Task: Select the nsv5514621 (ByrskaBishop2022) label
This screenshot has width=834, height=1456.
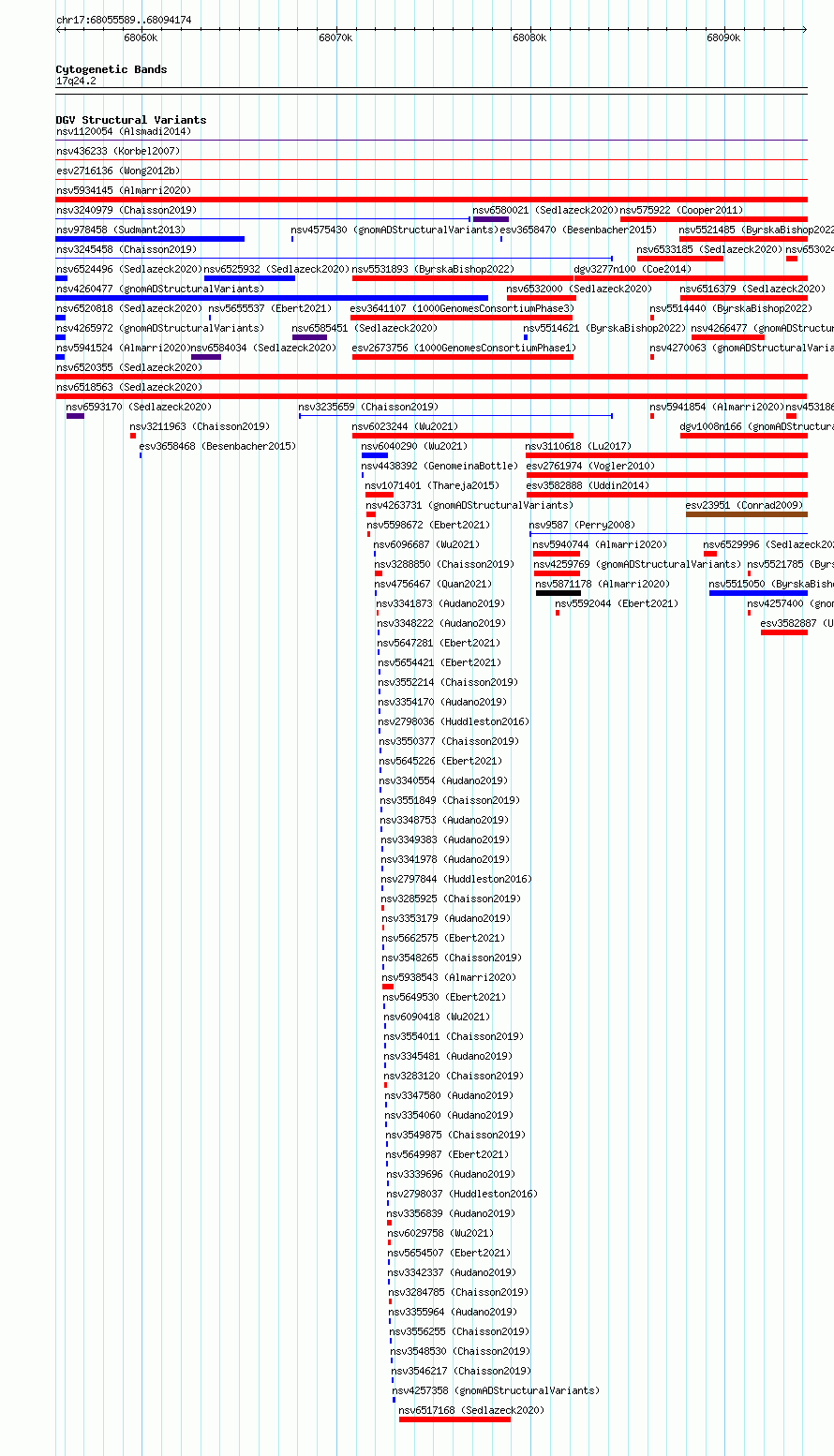Action: tap(604, 328)
